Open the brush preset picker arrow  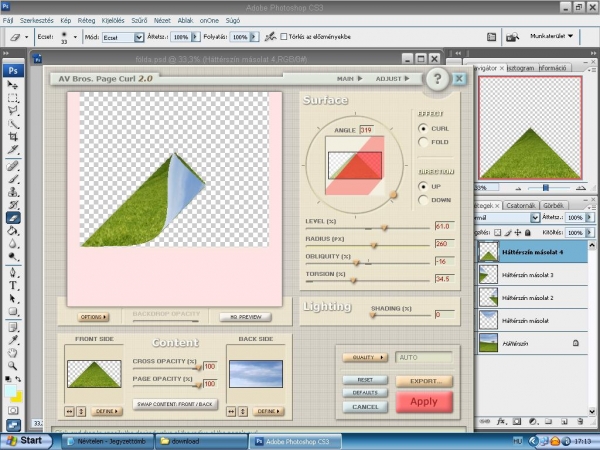click(75, 37)
